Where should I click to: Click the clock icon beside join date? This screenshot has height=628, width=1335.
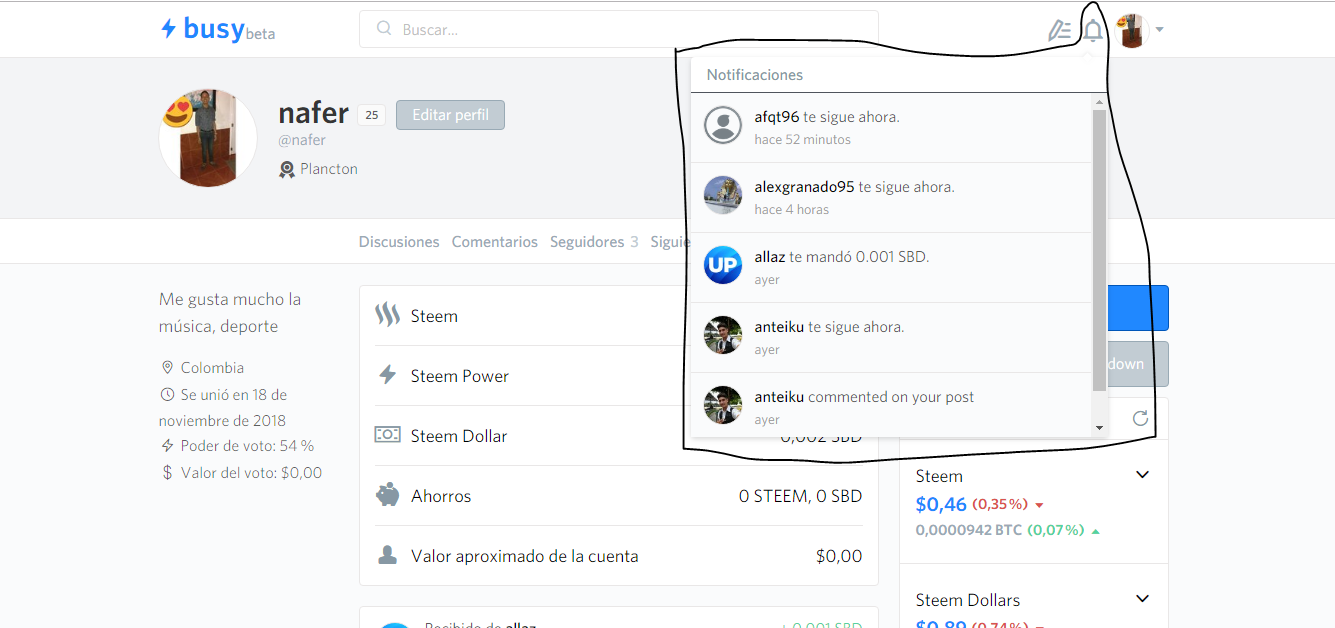(167, 394)
